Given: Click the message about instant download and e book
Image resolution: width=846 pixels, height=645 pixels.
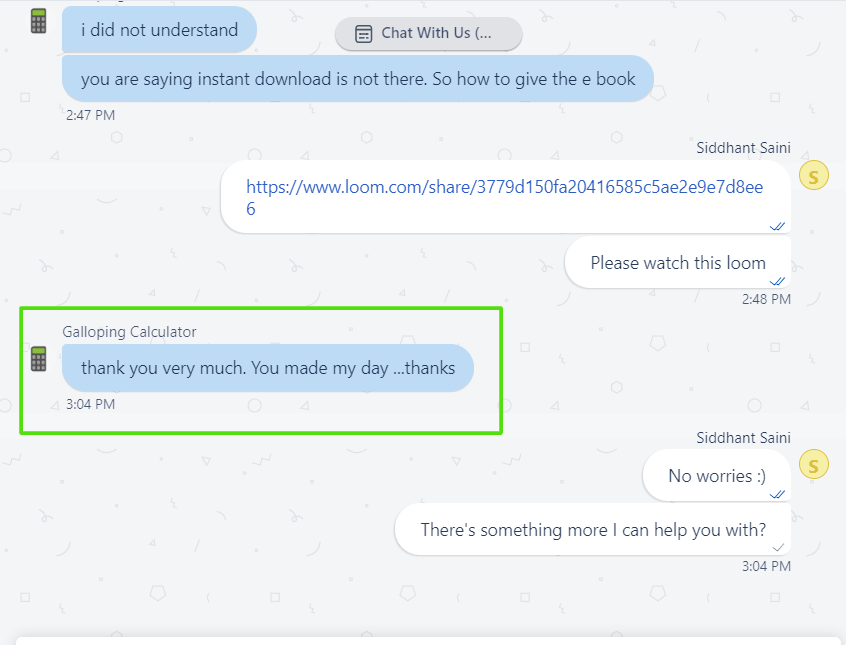Looking at the screenshot, I should tap(357, 79).
